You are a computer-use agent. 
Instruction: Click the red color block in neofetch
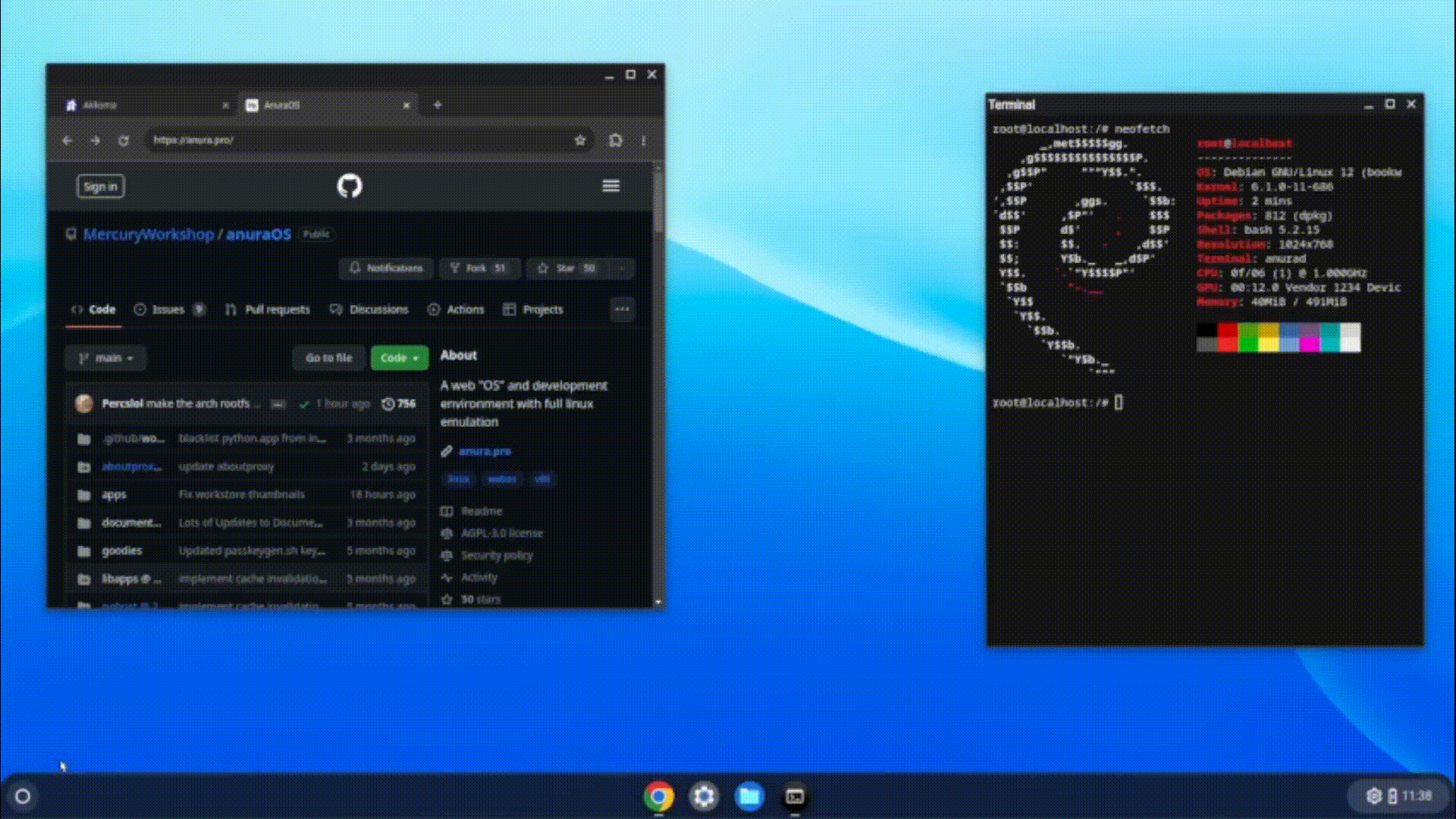coord(1228,330)
